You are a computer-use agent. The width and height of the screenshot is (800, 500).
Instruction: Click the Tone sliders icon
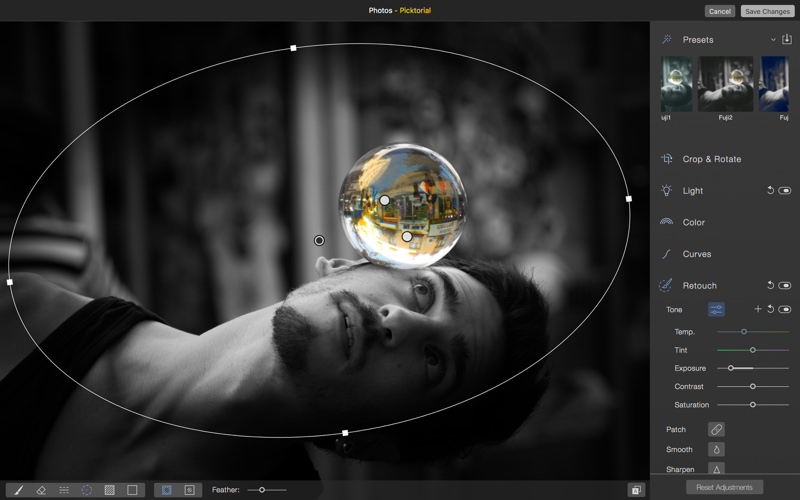(716, 310)
